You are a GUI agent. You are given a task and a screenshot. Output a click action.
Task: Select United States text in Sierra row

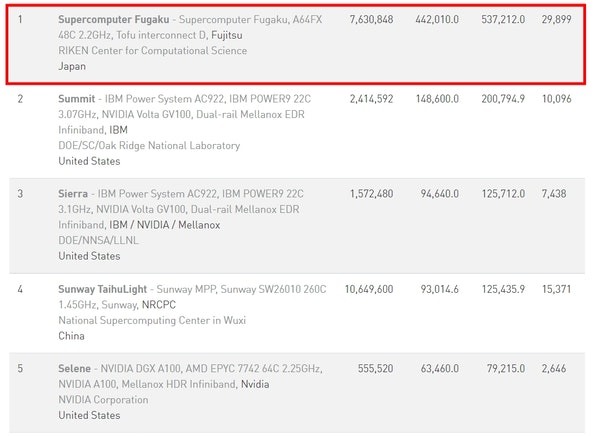click(x=89, y=256)
